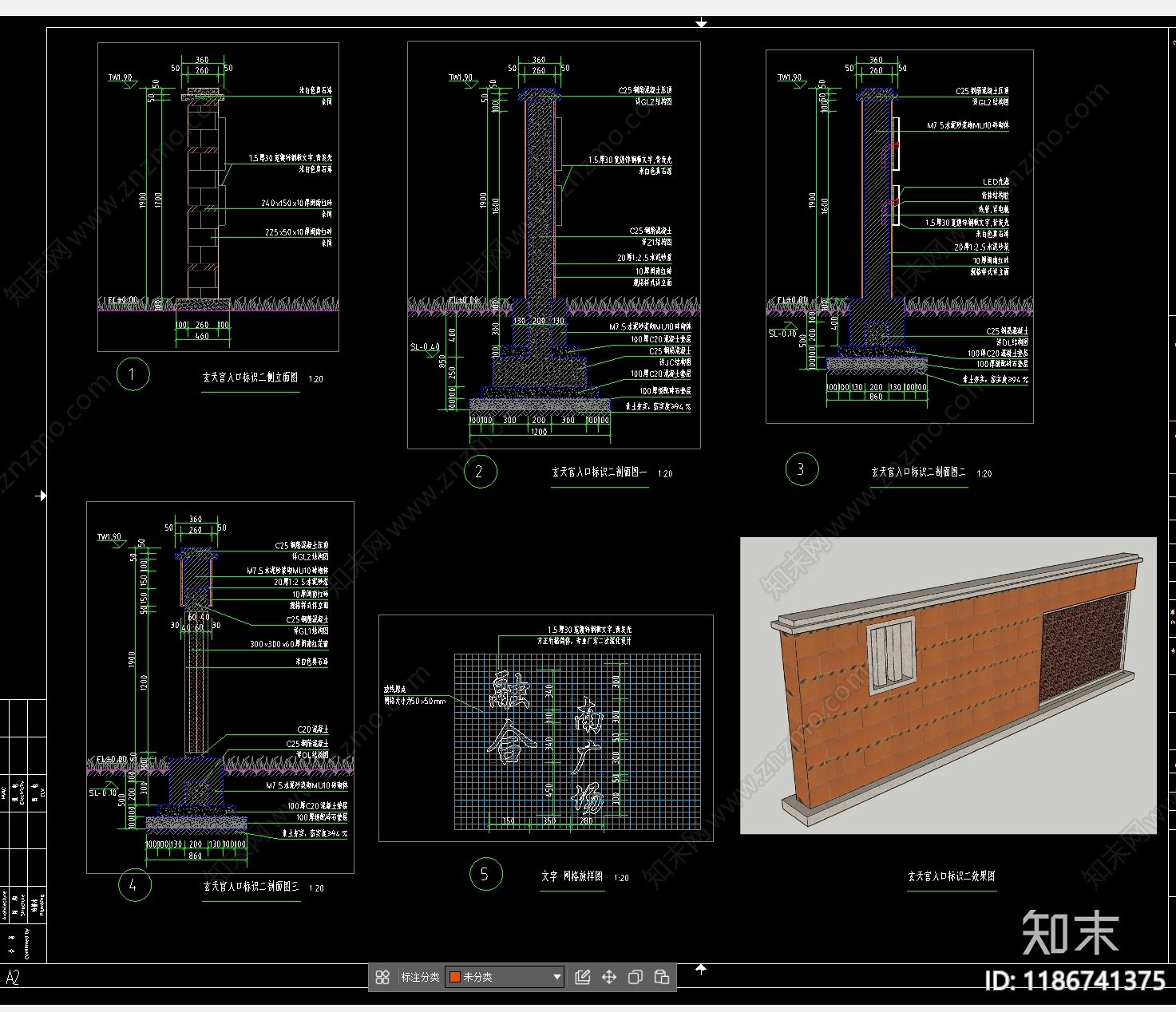Image resolution: width=1176 pixels, height=1012 pixels.
Task: Select the title 玄天宫入口标识二剖面图二
Action: (919, 472)
